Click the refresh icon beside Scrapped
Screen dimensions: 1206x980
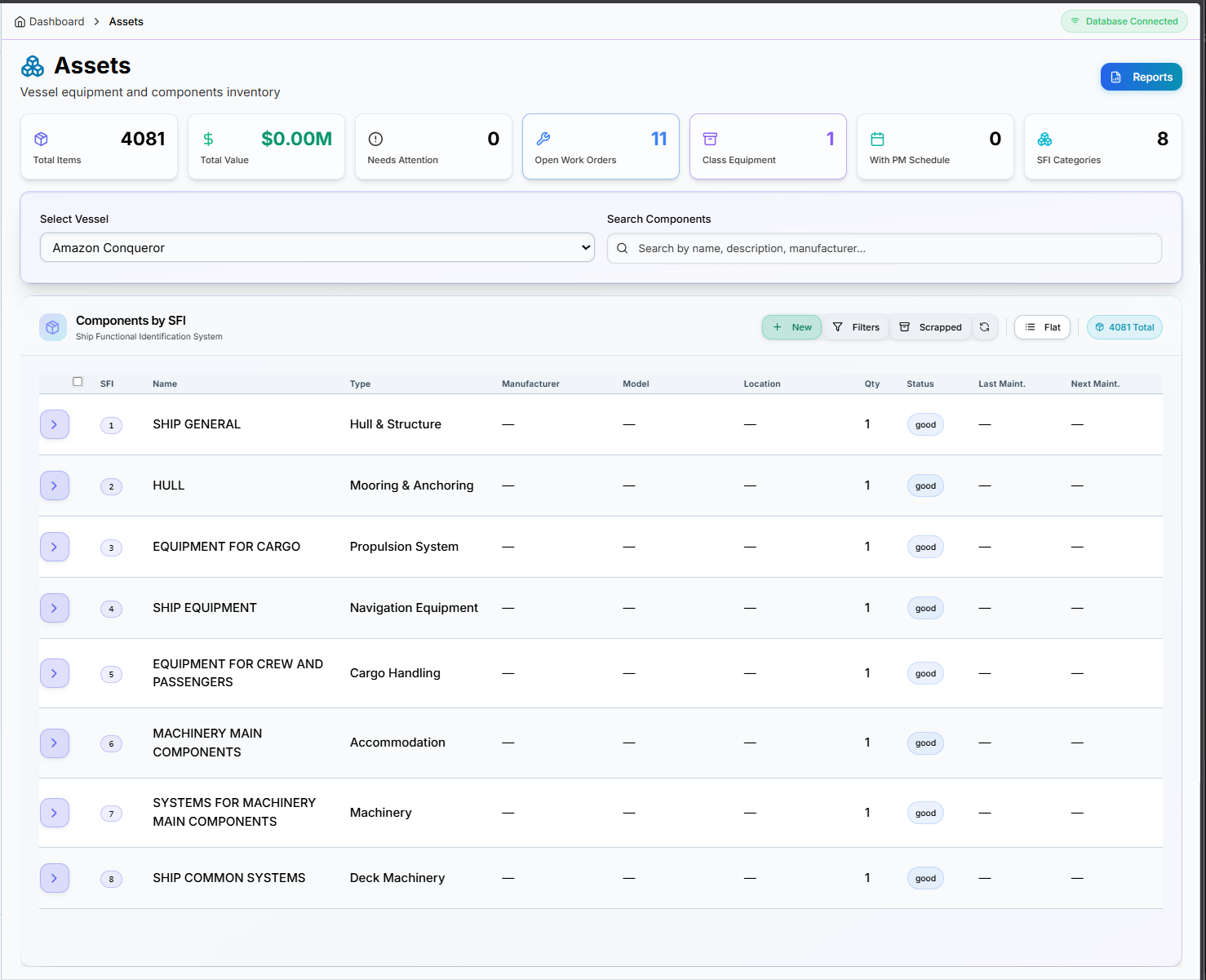click(985, 327)
